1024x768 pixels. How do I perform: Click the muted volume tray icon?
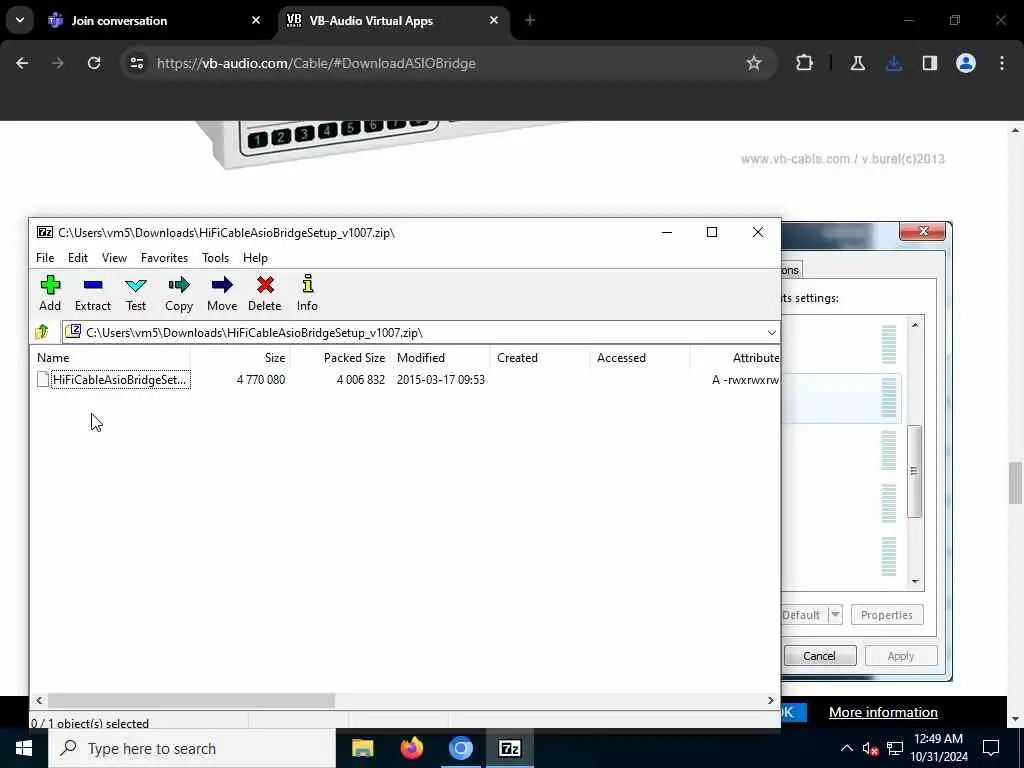pyautogui.click(x=871, y=749)
